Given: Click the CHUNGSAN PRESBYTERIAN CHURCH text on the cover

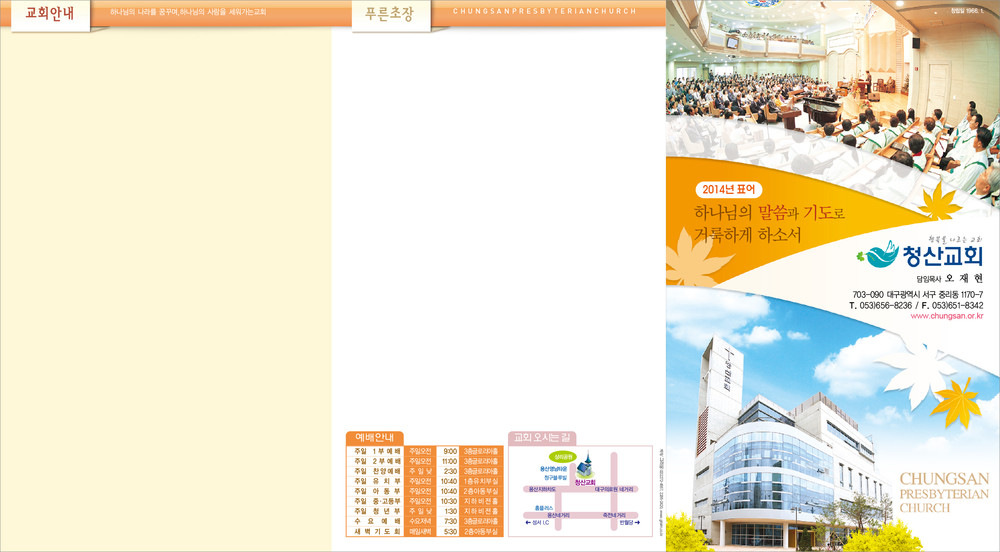Looking at the screenshot, I should (944, 493).
